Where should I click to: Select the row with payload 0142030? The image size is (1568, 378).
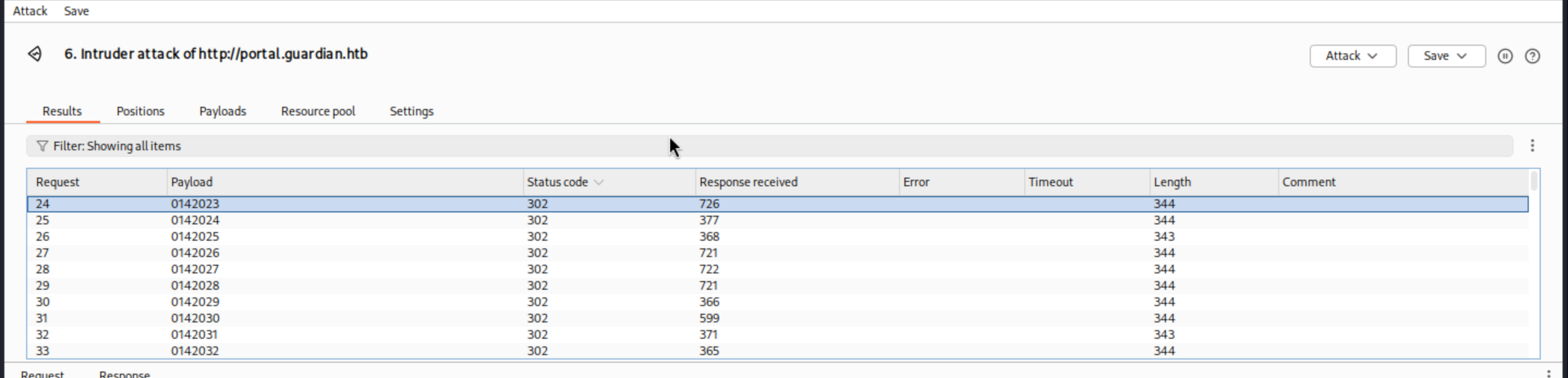click(195, 318)
